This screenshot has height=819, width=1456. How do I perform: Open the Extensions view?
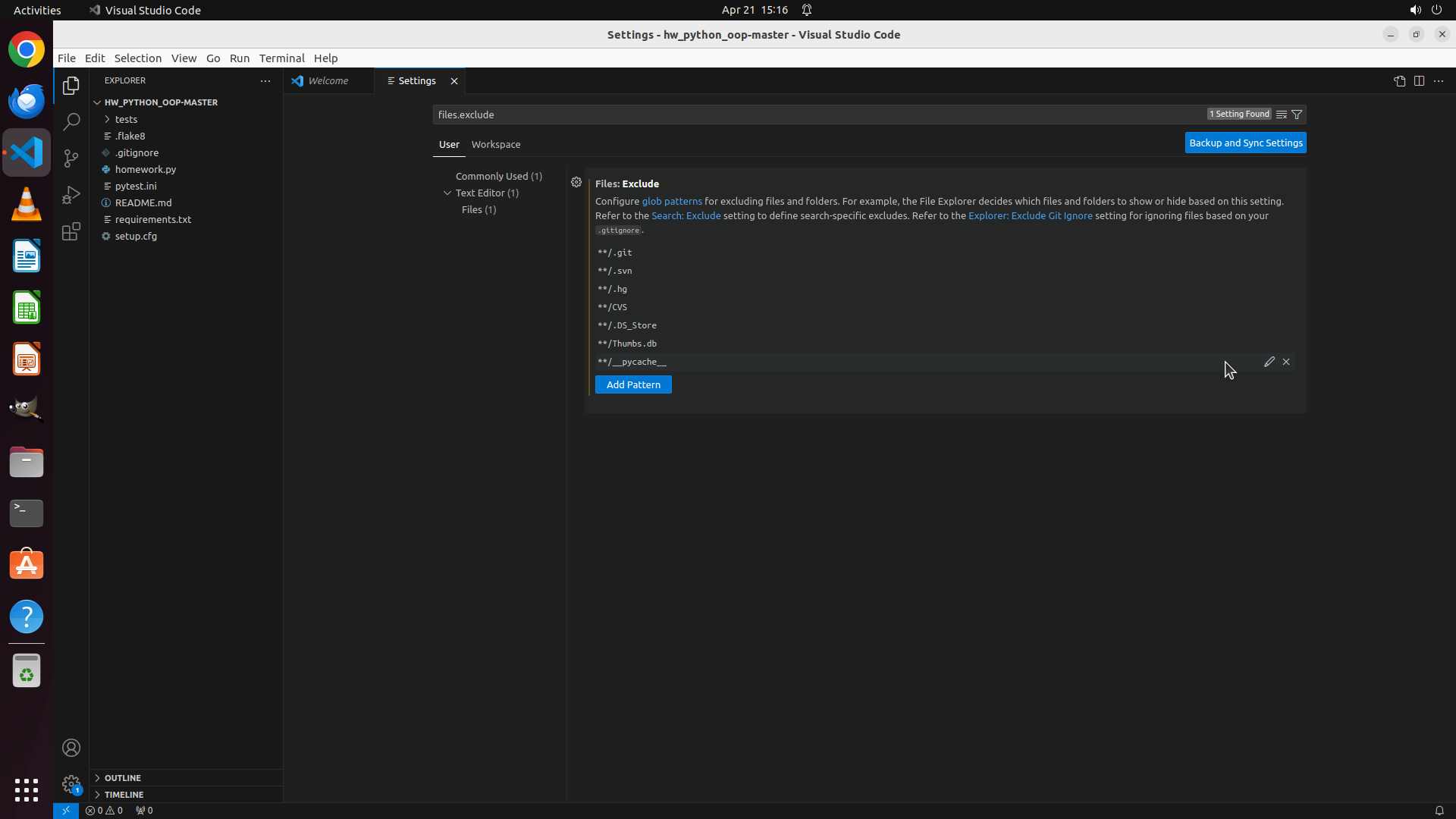(x=71, y=231)
